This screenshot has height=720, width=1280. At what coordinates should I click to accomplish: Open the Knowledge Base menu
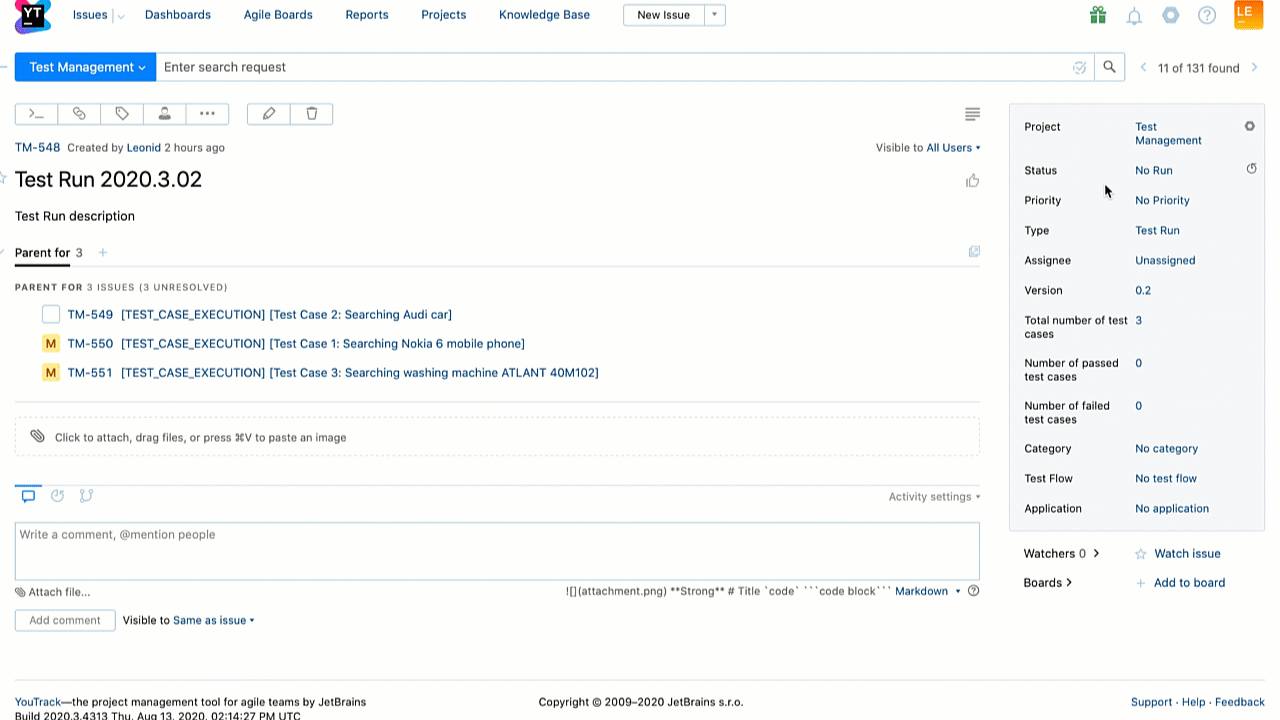[x=544, y=15]
